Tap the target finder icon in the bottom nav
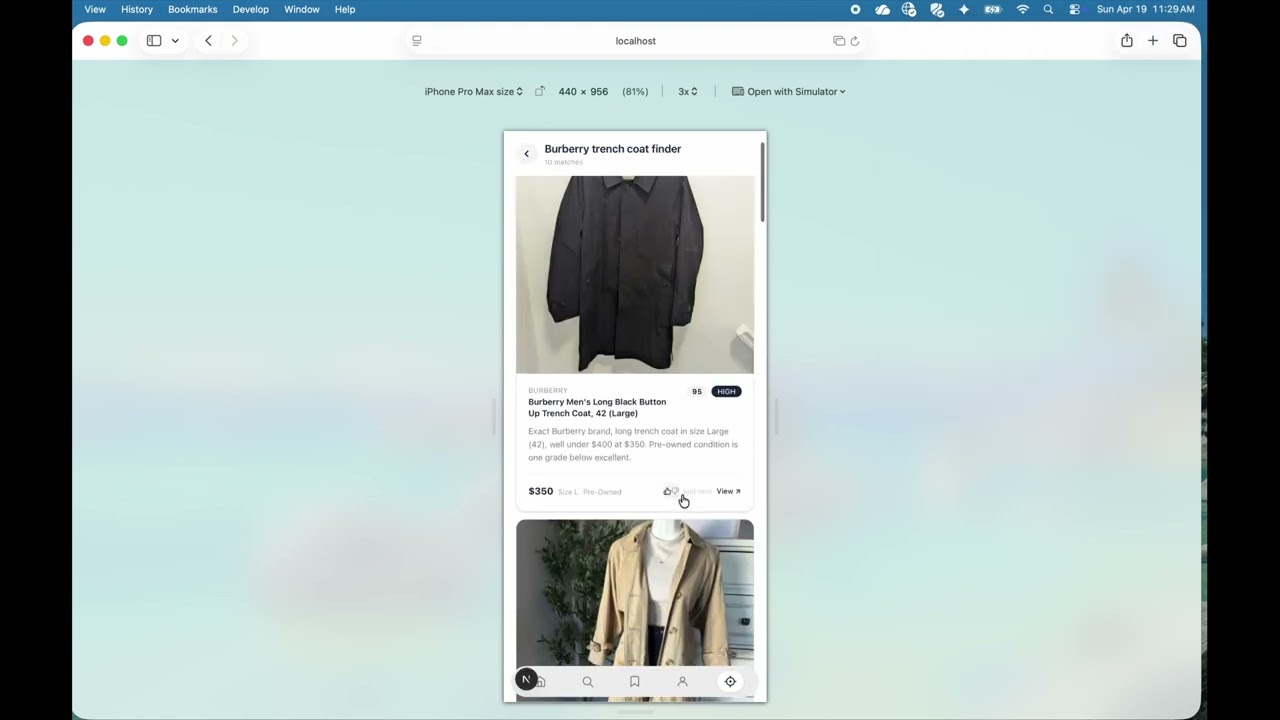The height and width of the screenshot is (720, 1280). (x=730, y=682)
